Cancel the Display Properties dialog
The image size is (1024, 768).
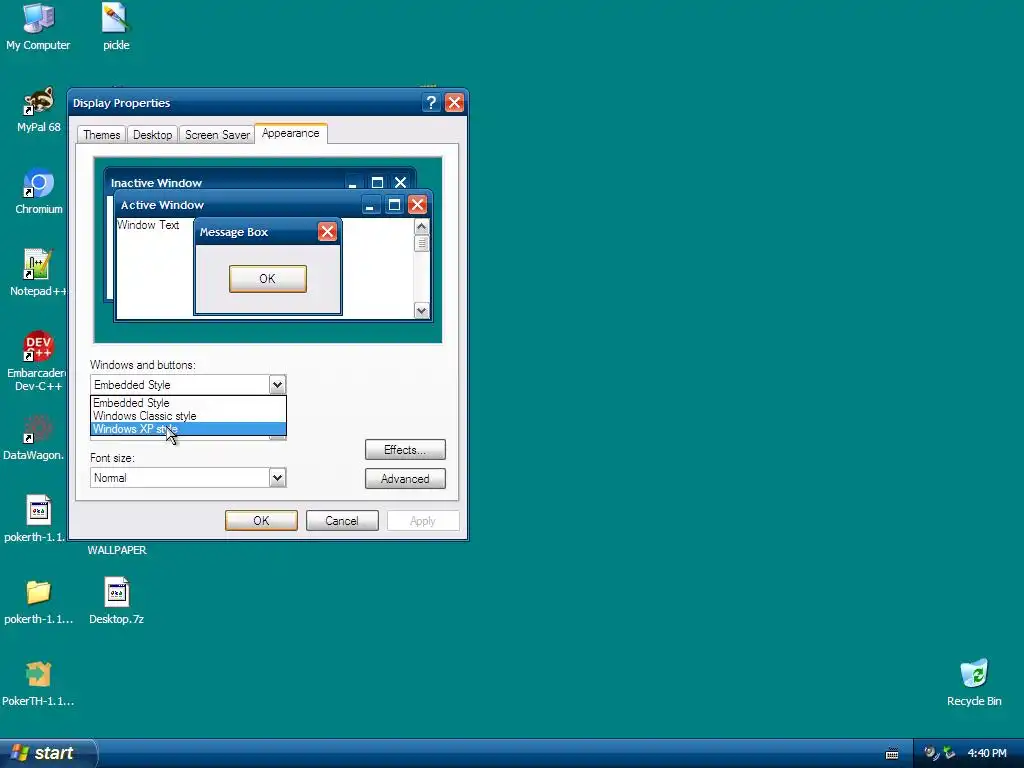tap(342, 520)
